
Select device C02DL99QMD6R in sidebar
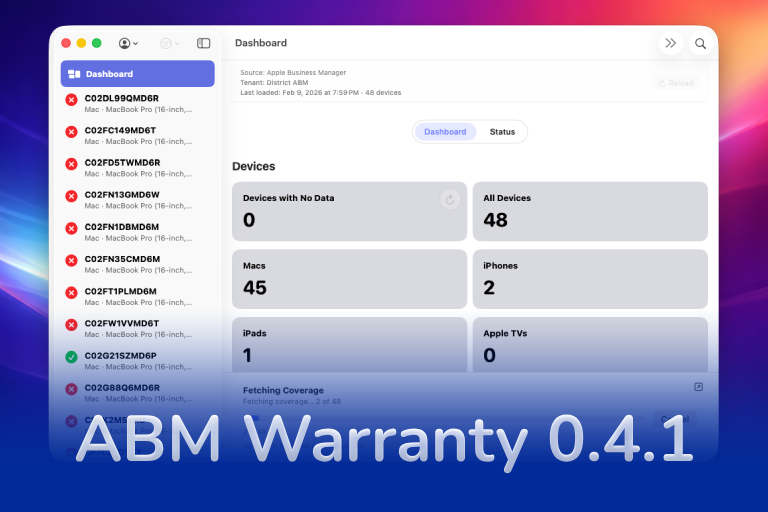point(138,103)
